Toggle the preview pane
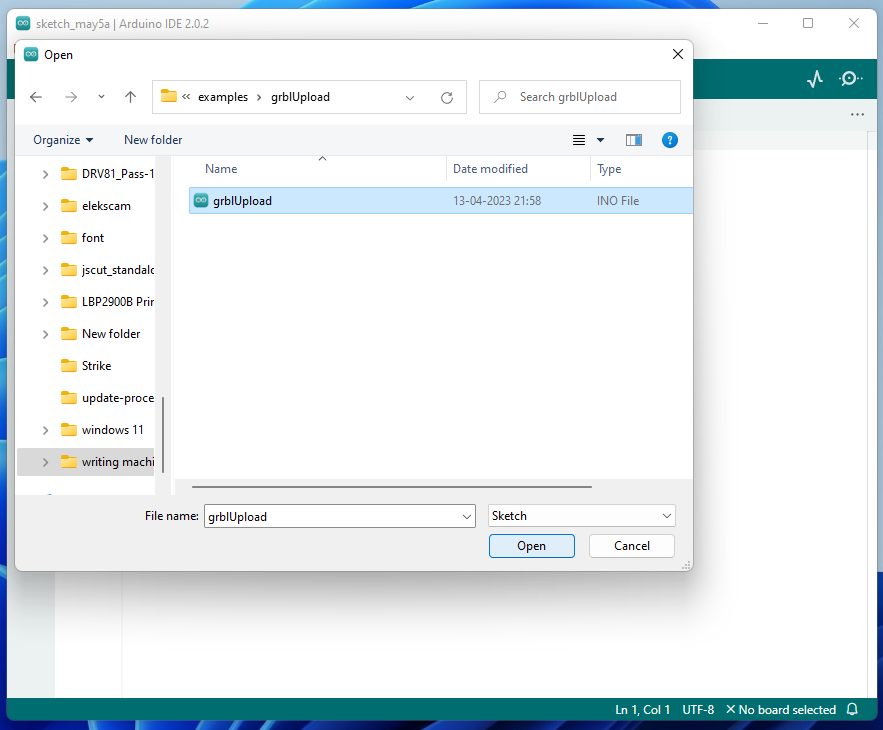883x730 pixels. click(633, 140)
